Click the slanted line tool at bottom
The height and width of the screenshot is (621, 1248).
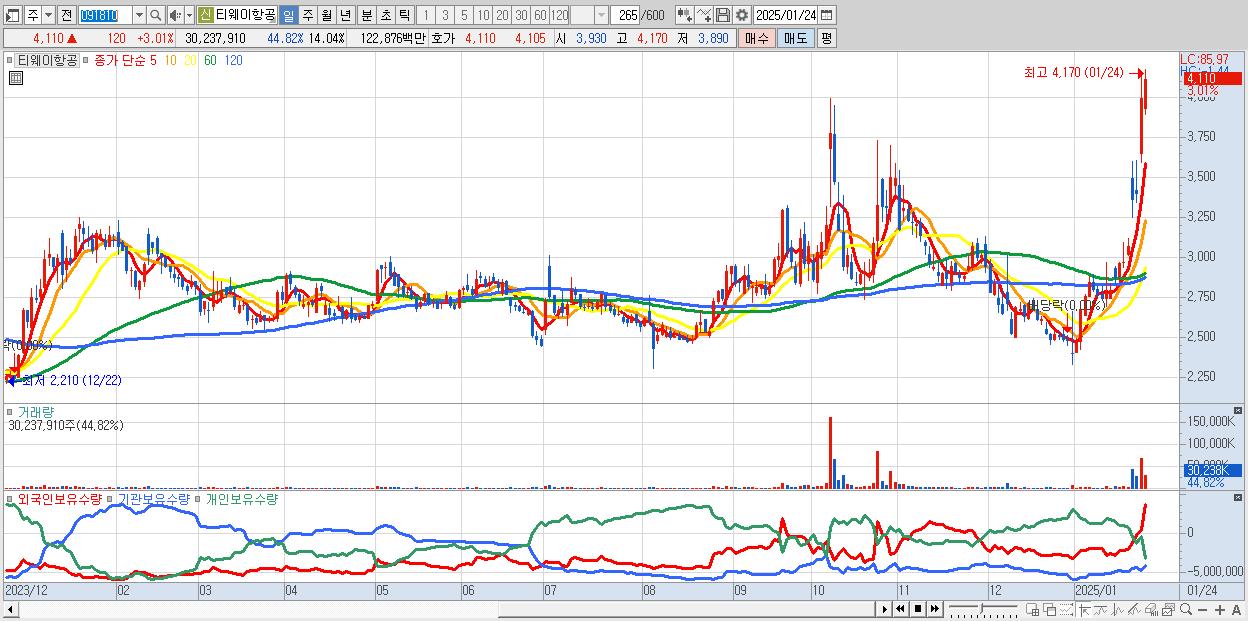[x=1134, y=609]
